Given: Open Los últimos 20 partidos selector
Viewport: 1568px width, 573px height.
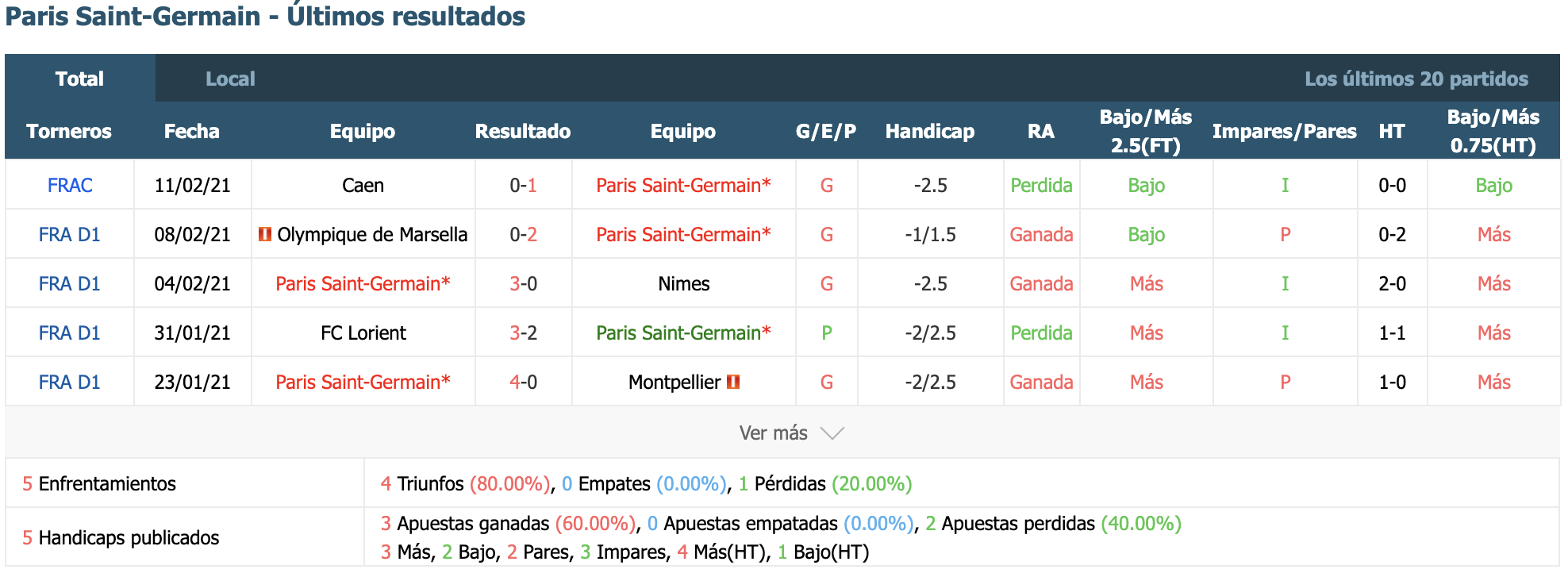Looking at the screenshot, I should point(1416,79).
